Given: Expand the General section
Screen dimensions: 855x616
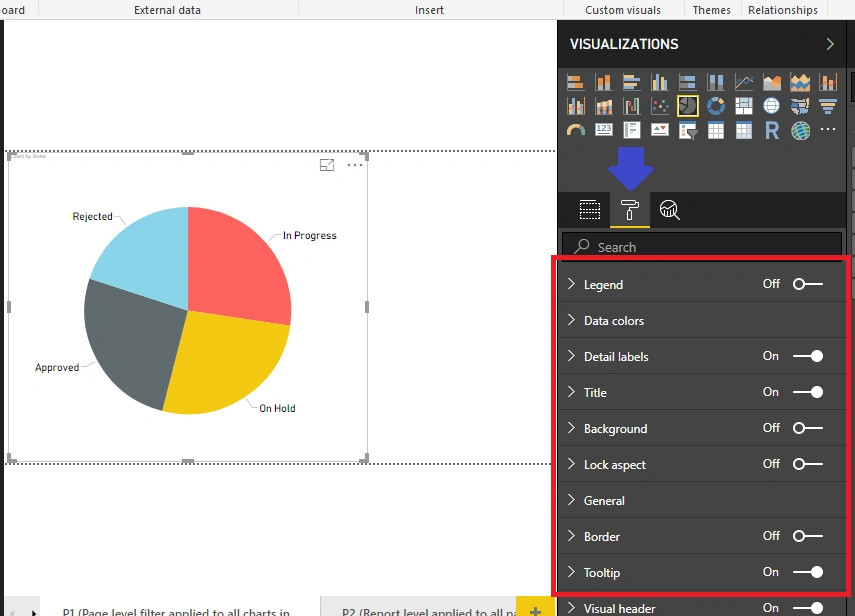Looking at the screenshot, I should 701,500.
